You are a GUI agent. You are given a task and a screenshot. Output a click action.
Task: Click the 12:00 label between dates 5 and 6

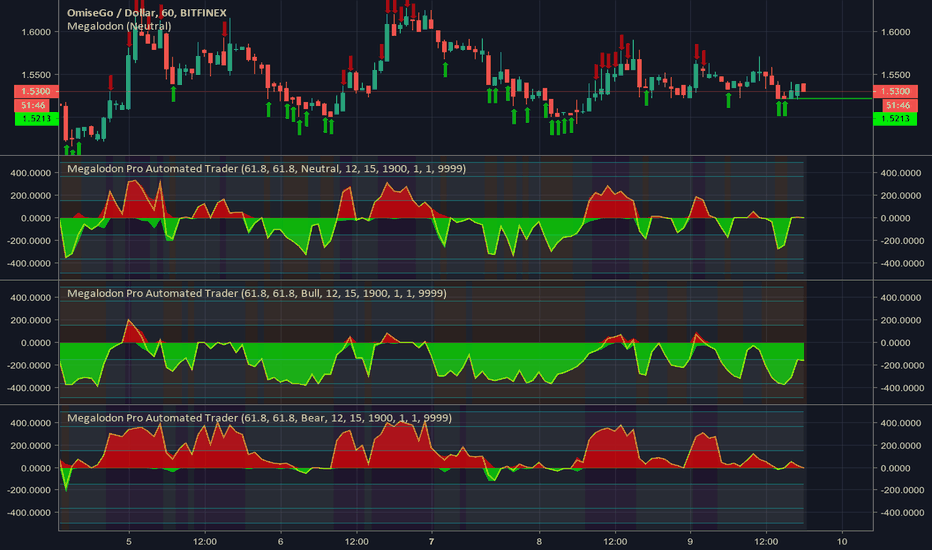[204, 542]
